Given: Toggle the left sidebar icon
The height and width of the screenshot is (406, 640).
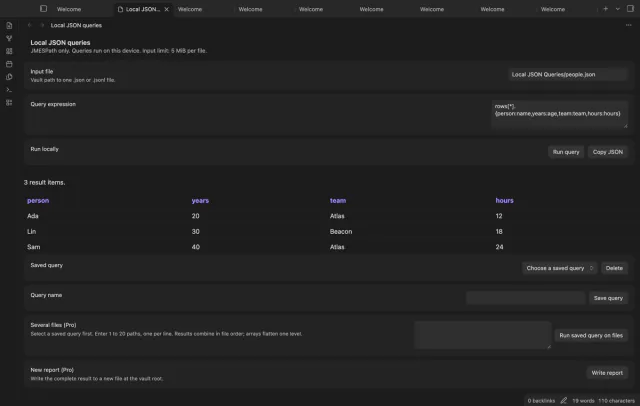Looking at the screenshot, I should pos(44,9).
